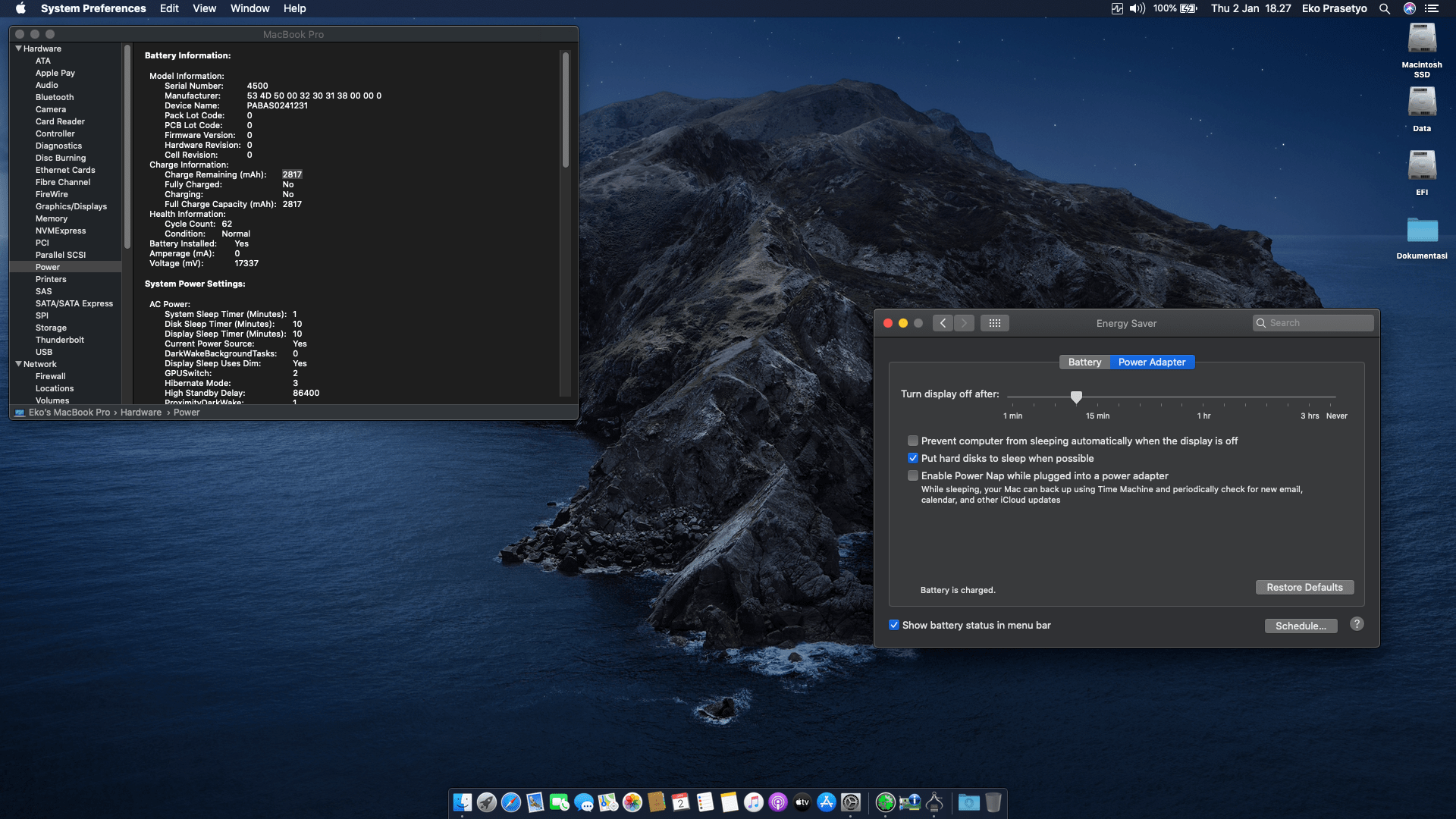1456x819 pixels.
Task: Select NVMExpress in the sidebar
Action: point(61,231)
